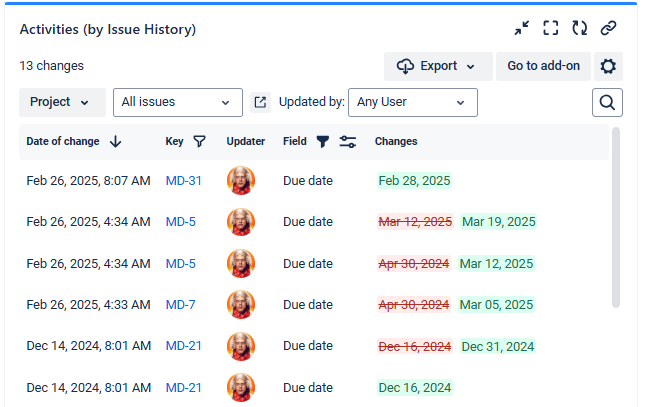Click updater avatar in MD-31 row

pos(241,181)
